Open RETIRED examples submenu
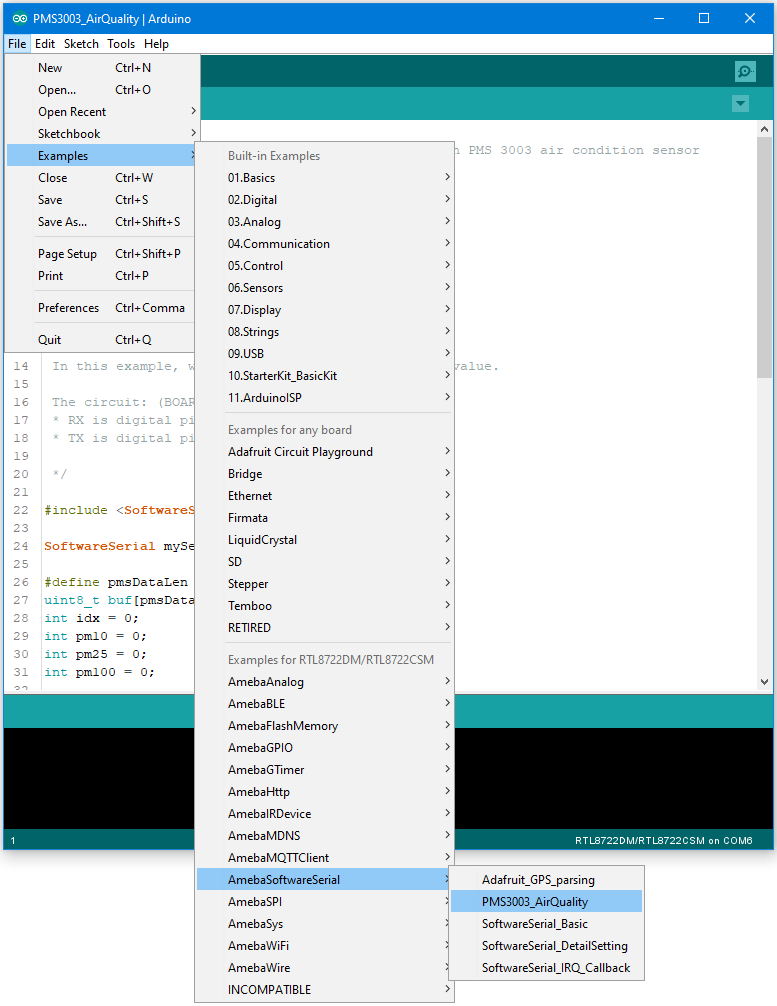This screenshot has width=777, height=1006. [324, 627]
